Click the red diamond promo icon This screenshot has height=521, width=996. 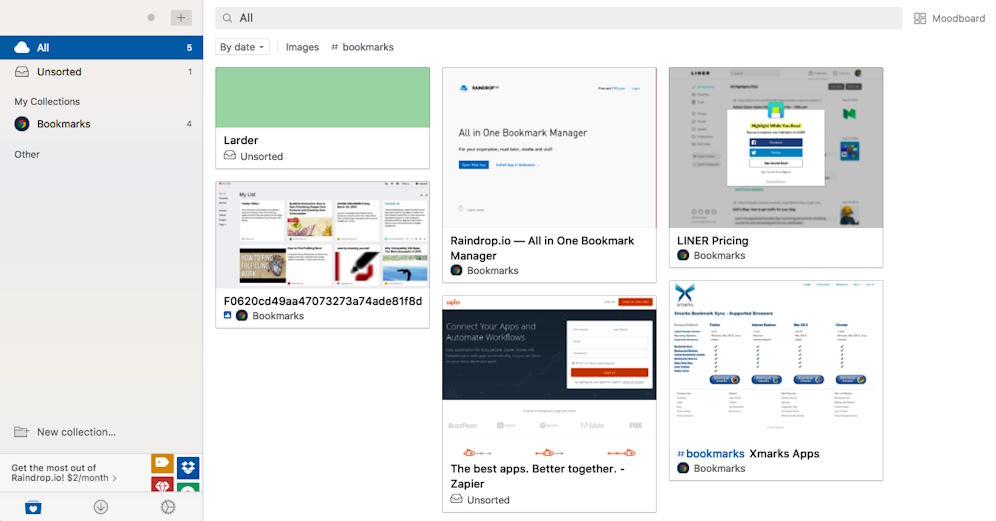point(163,485)
